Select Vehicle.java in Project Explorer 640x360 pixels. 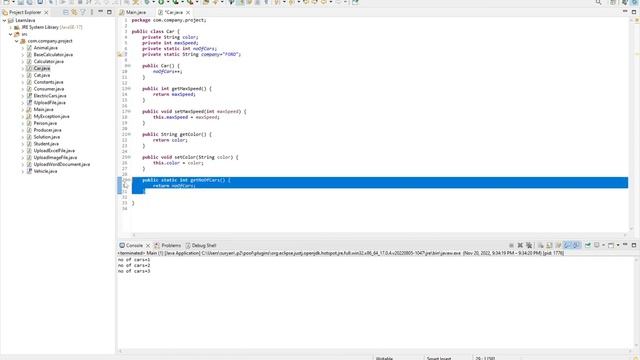pos(45,171)
